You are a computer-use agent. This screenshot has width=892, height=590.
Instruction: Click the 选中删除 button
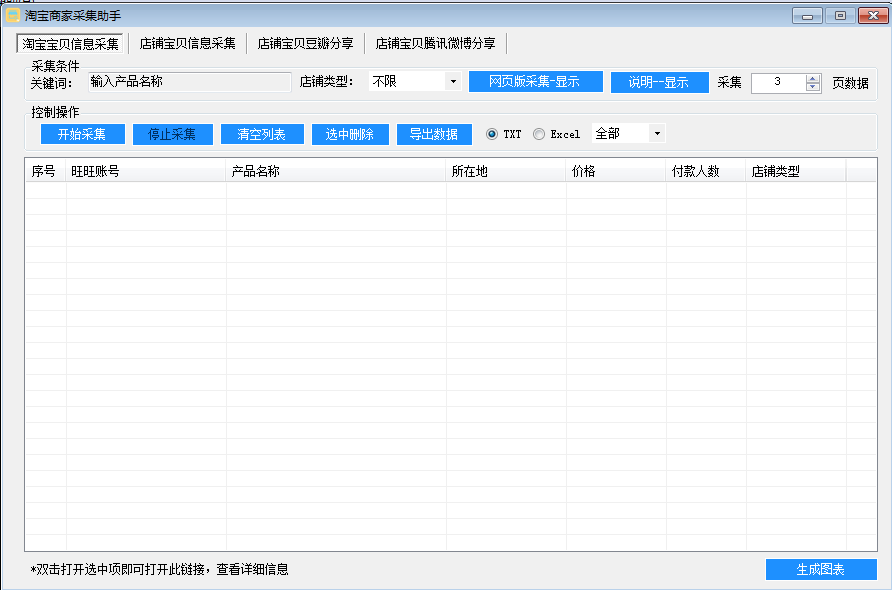(x=350, y=134)
